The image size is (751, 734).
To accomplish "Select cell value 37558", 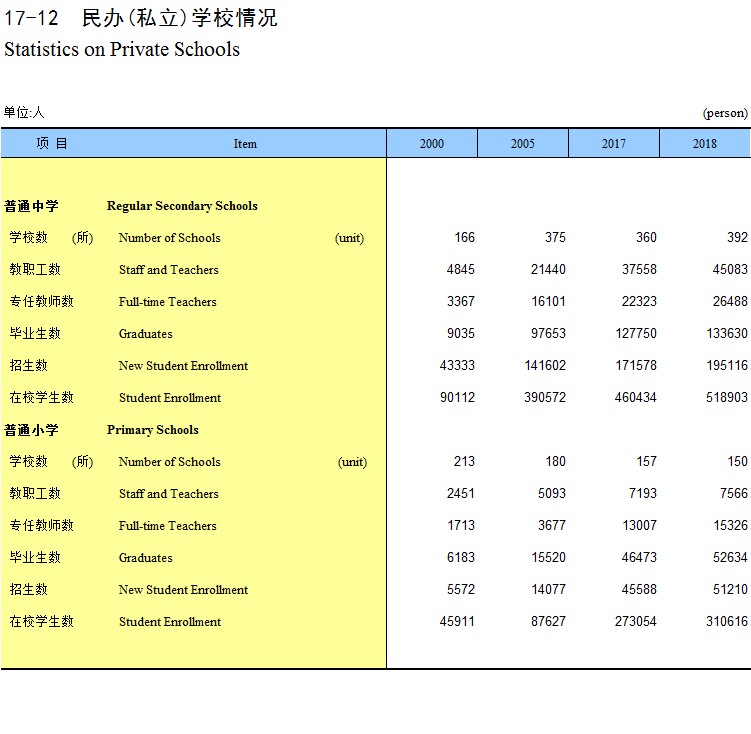I will pyautogui.click(x=639, y=269).
